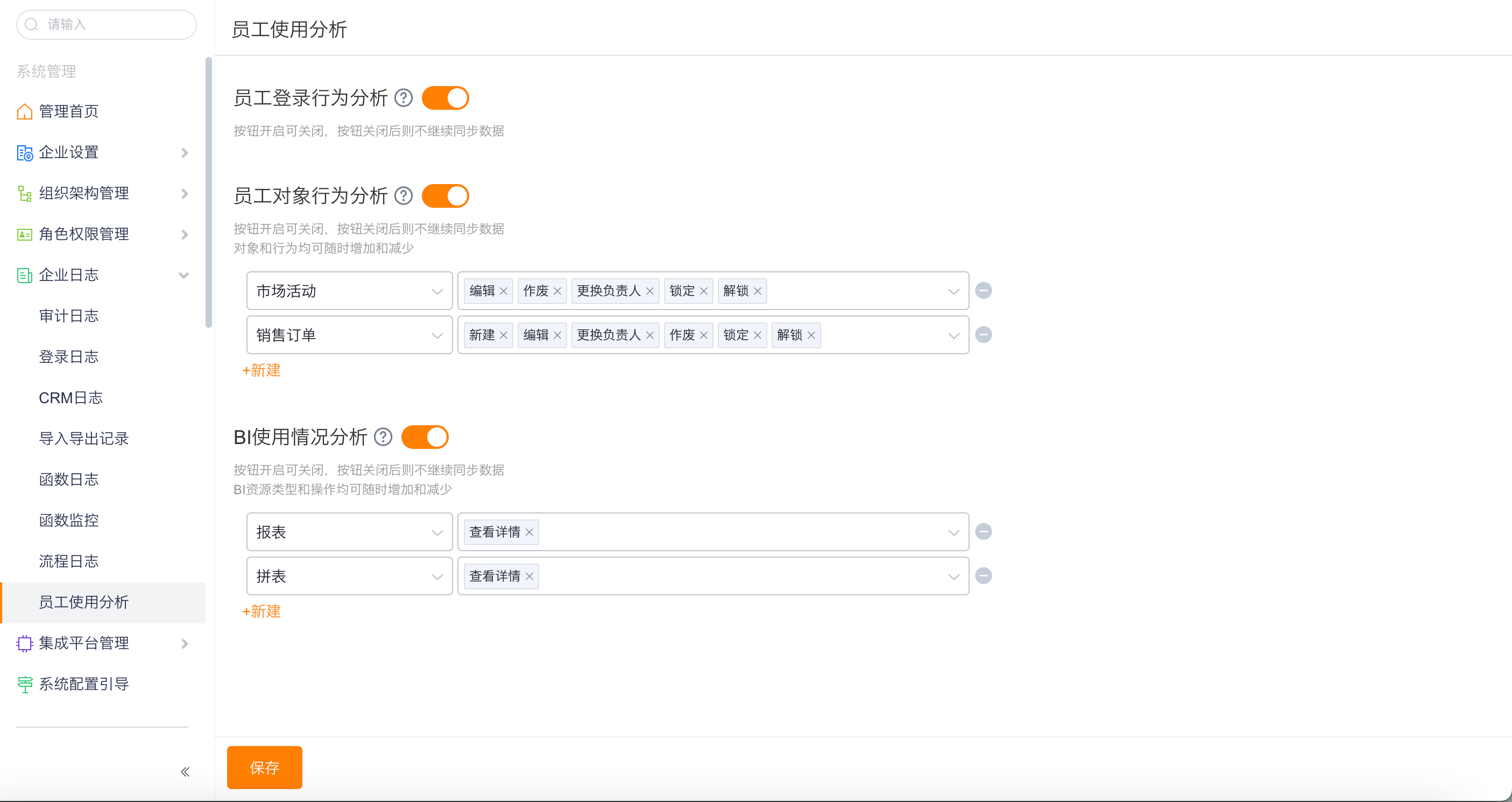Viewport: 1512px width, 802px height.
Task: Select the 组织架构管理 org-chart icon
Action: (24, 193)
